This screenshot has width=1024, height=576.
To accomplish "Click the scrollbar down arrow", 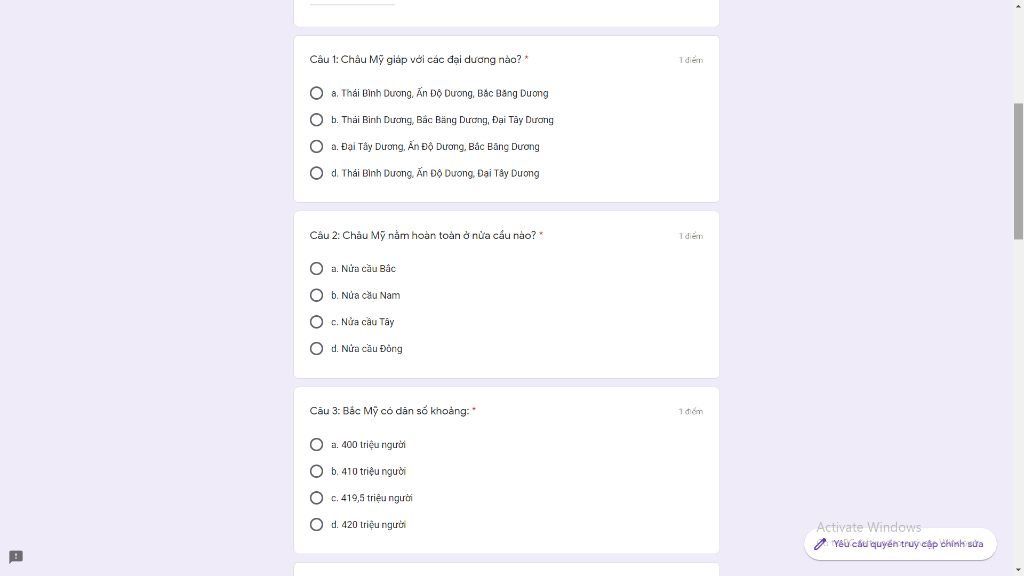I will 1018,571.
